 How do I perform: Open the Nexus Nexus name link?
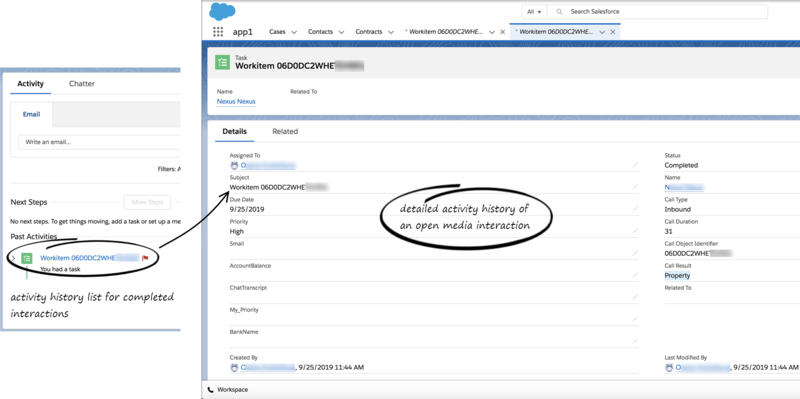tap(236, 102)
